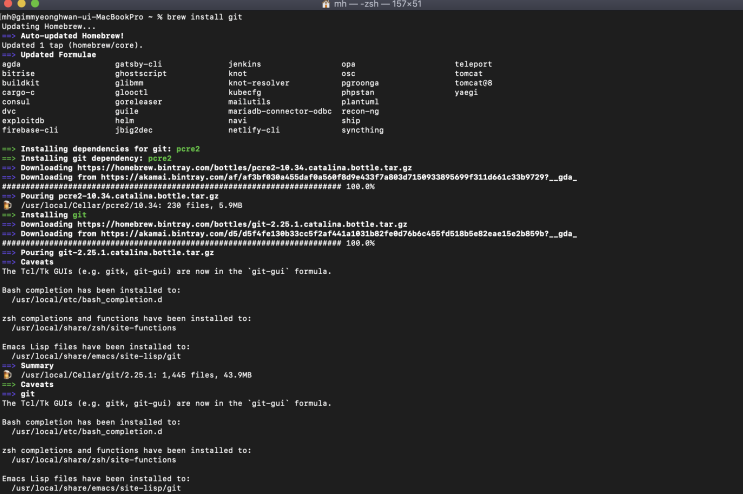Click the 'phpstan' formula name

[x=358, y=92]
